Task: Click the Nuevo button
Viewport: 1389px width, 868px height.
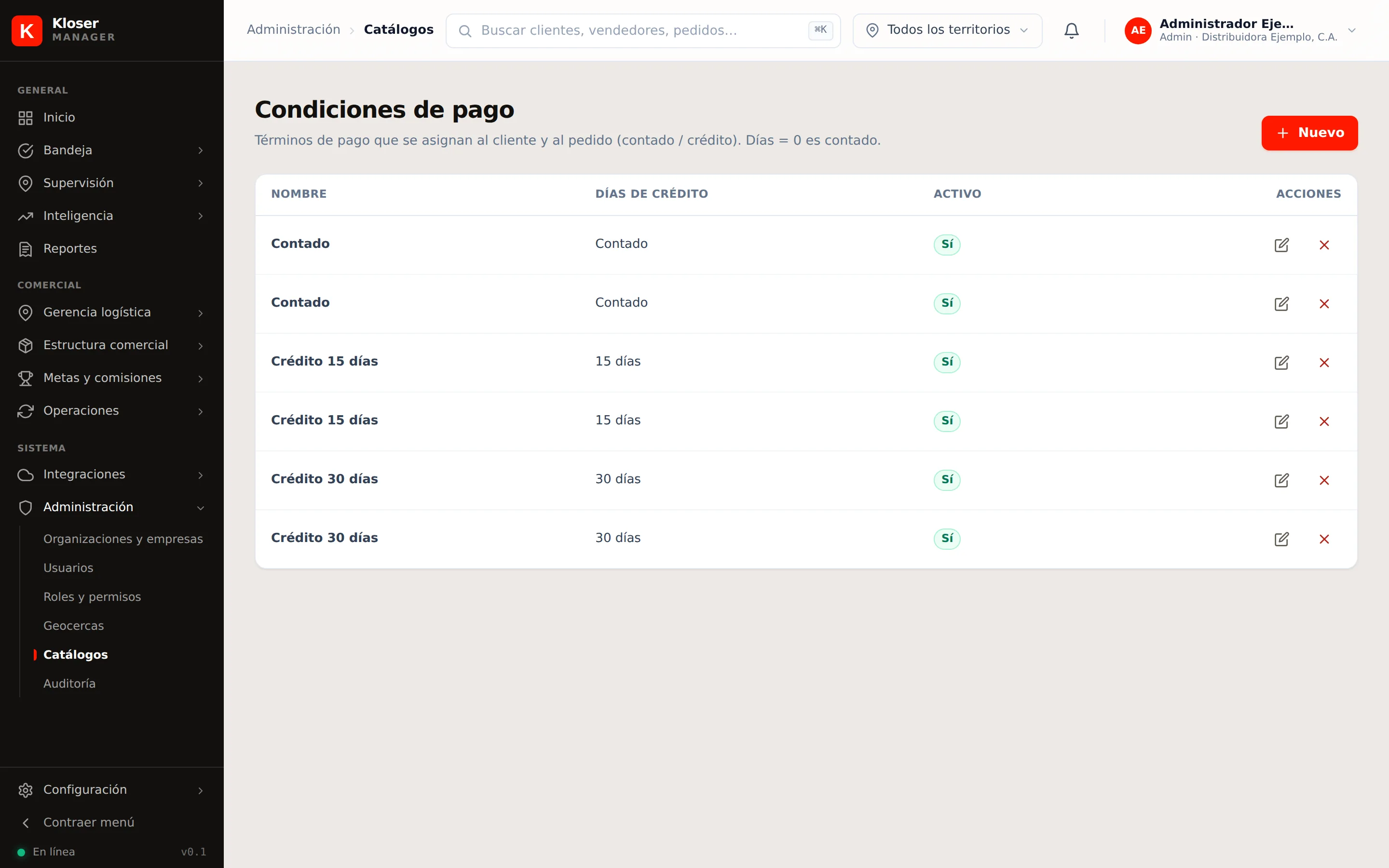Action: 1309,133
